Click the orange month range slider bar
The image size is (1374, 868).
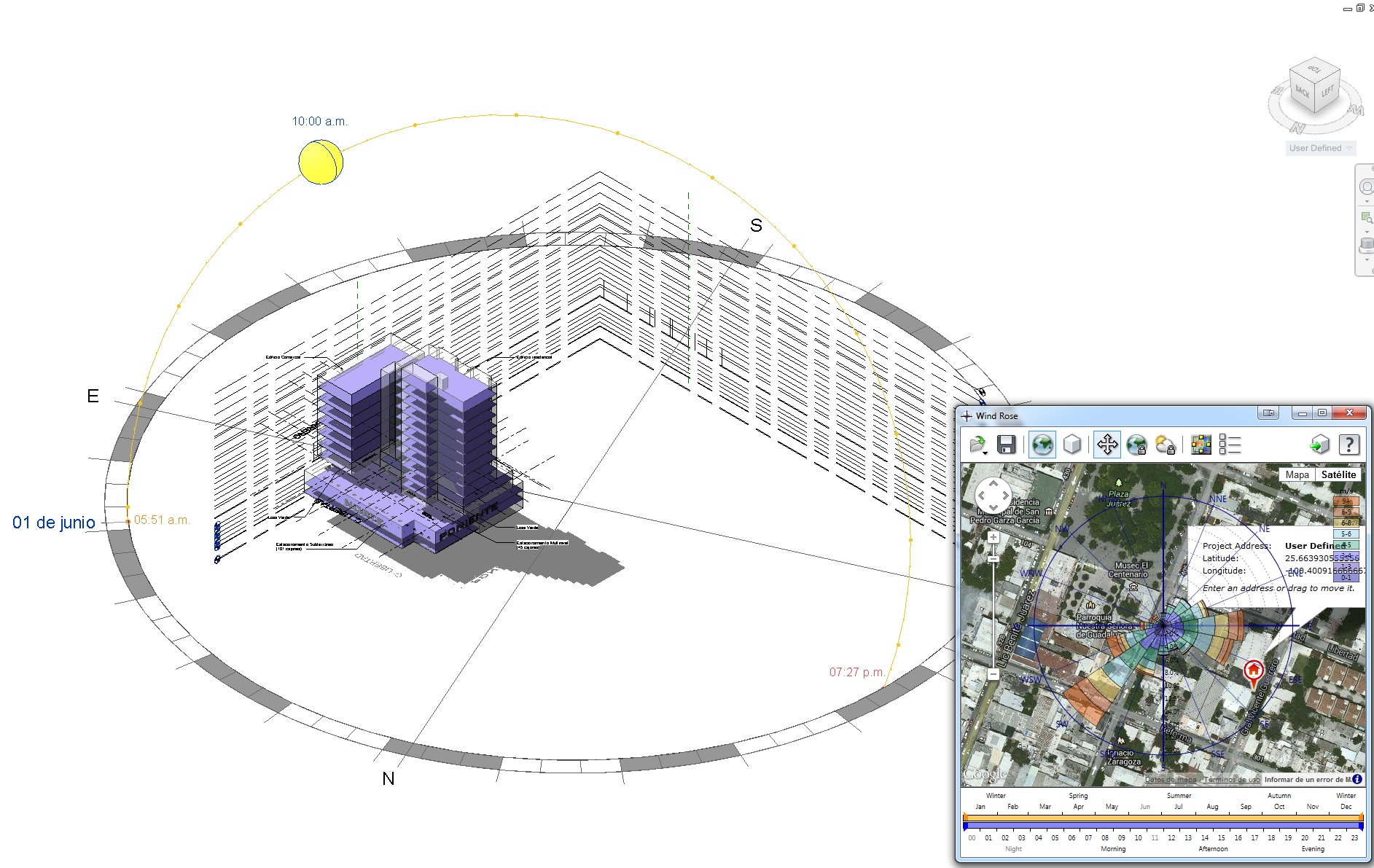click(1163, 818)
